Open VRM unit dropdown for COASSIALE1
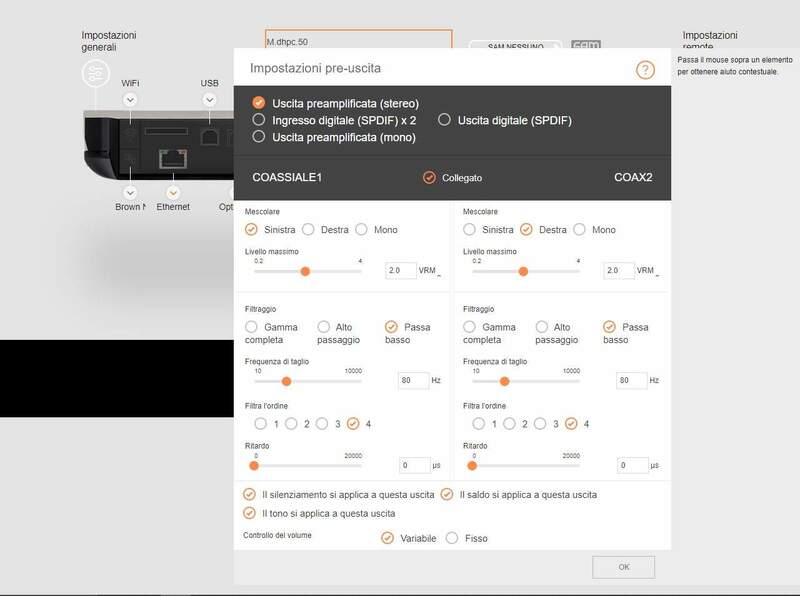The height and width of the screenshot is (596, 800). pyautogui.click(x=439, y=272)
